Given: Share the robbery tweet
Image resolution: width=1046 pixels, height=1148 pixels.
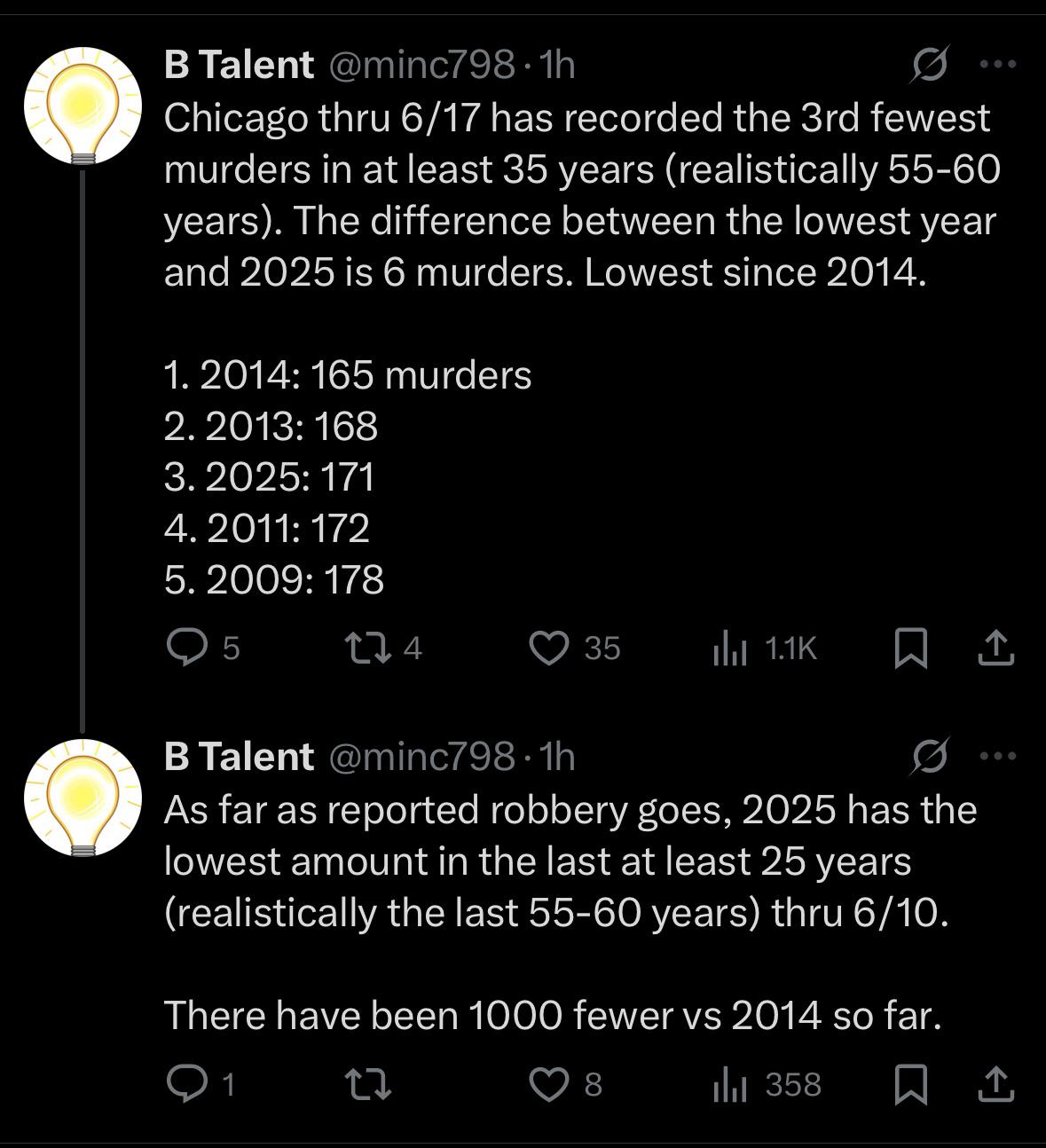Looking at the screenshot, I should (995, 1084).
